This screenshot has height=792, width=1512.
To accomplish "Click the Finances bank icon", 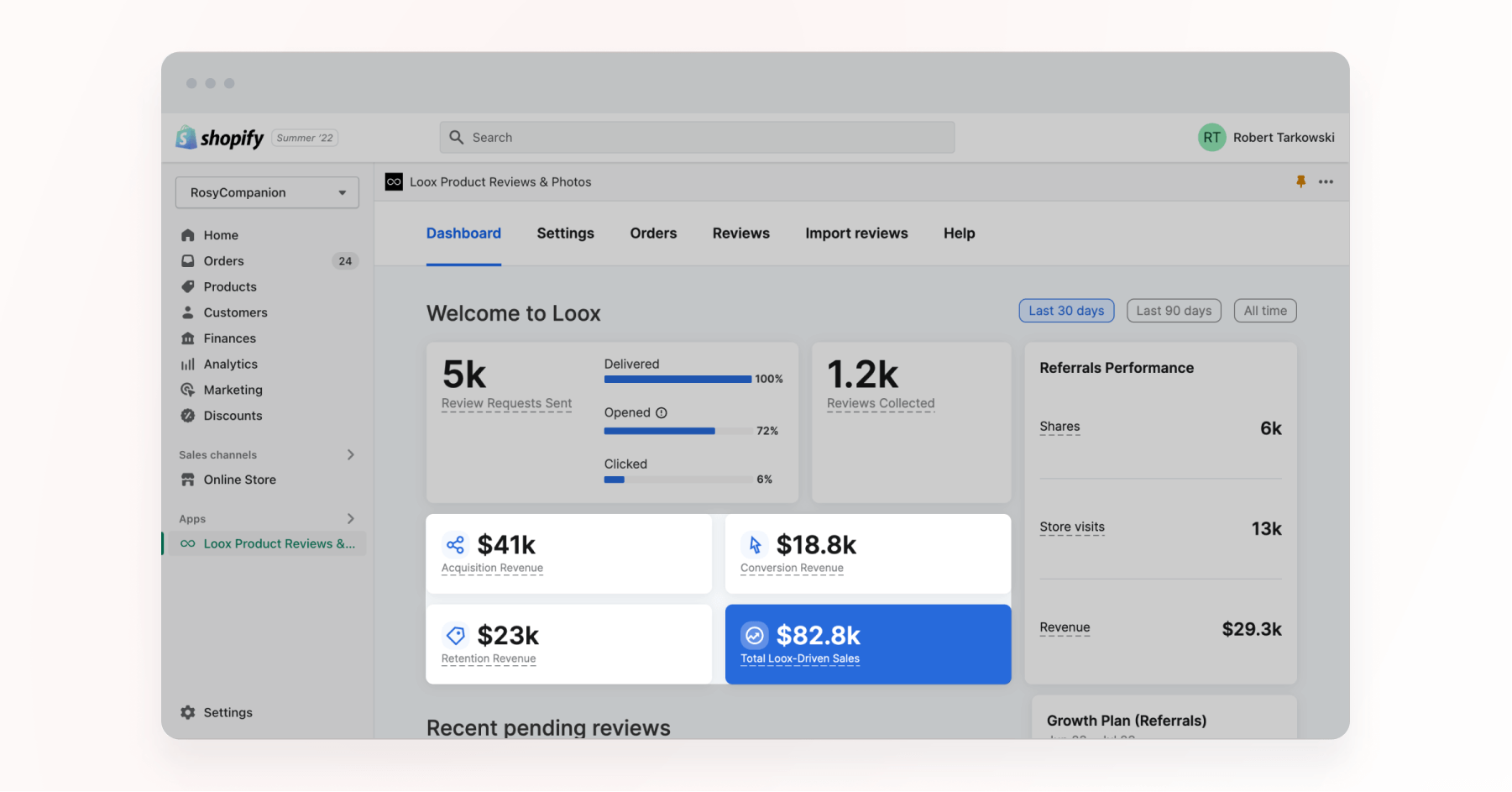I will point(188,338).
